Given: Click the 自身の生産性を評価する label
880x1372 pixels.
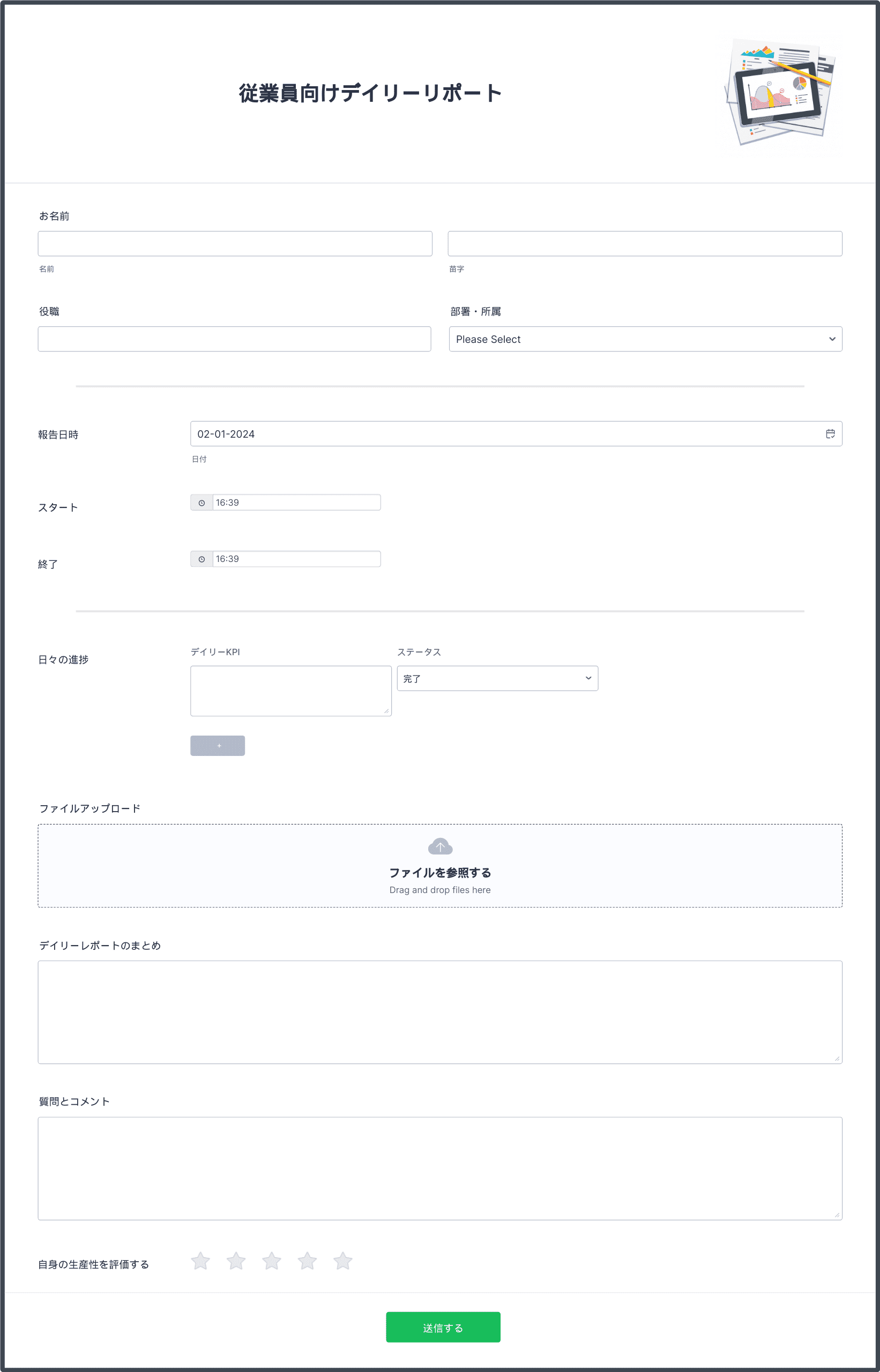Looking at the screenshot, I should coord(94,1265).
